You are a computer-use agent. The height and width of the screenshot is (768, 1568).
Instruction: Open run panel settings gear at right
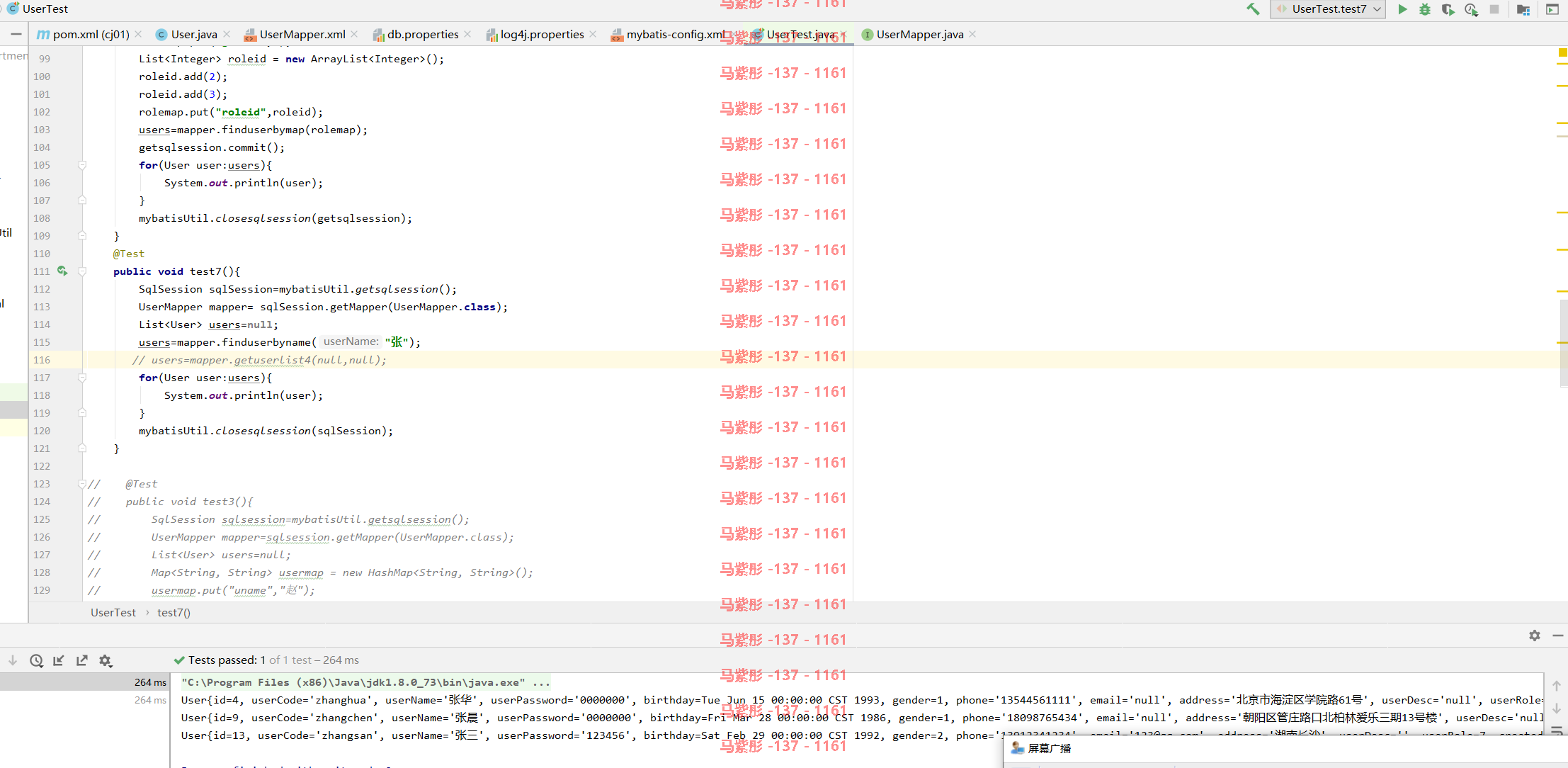click(x=1535, y=636)
